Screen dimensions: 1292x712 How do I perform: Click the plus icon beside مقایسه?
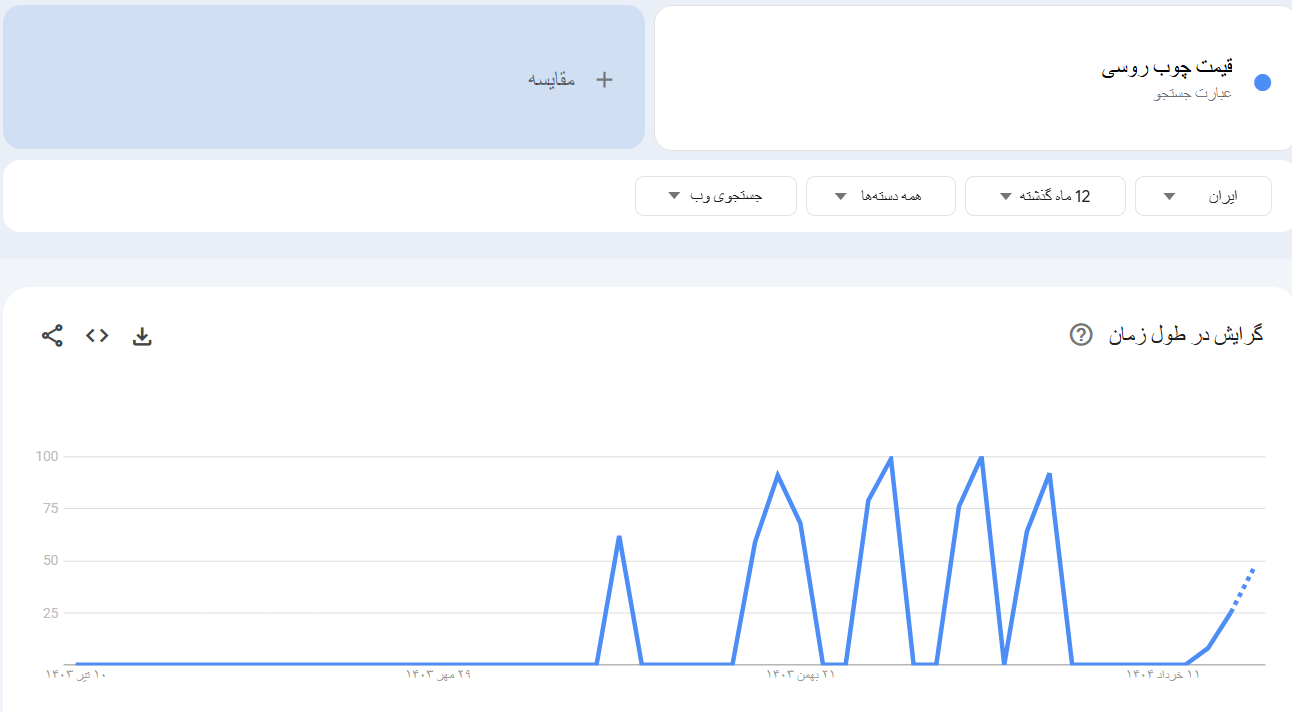[x=604, y=80]
